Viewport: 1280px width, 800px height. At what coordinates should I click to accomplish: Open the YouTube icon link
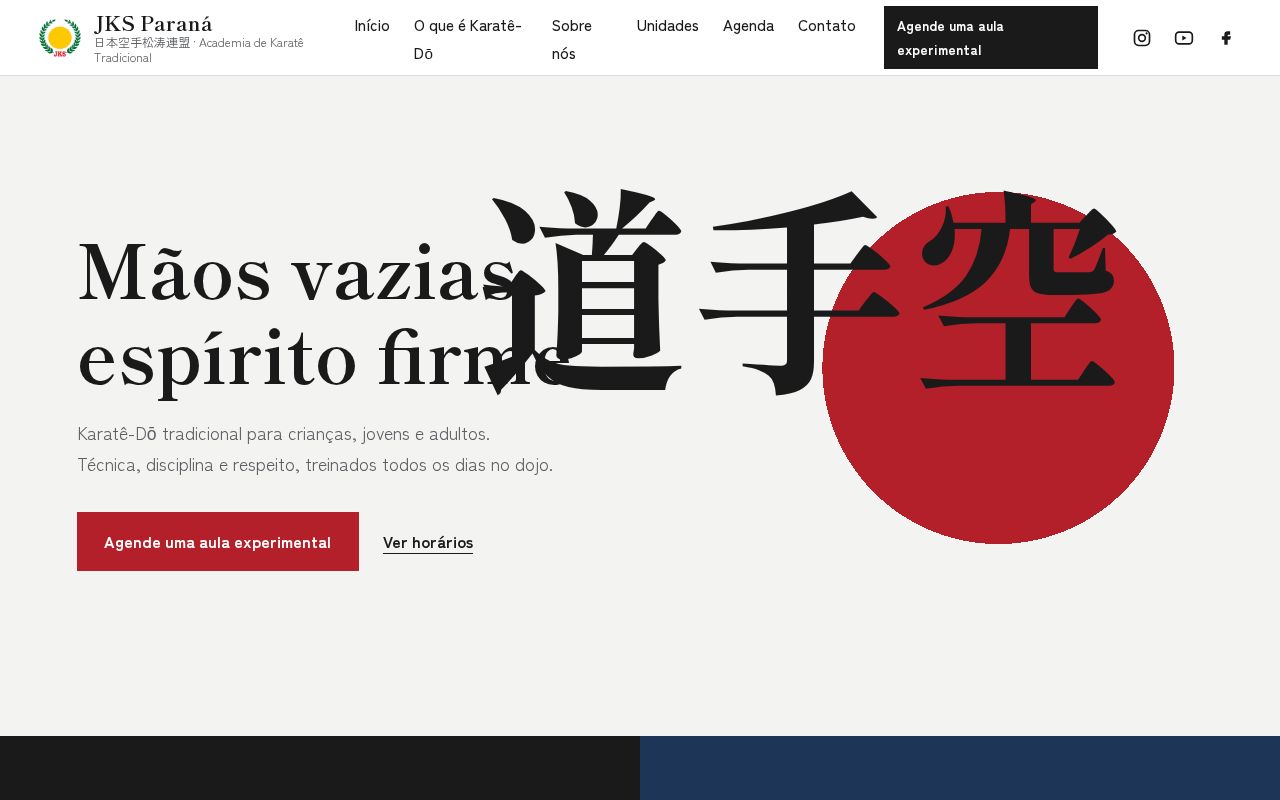click(x=1184, y=38)
